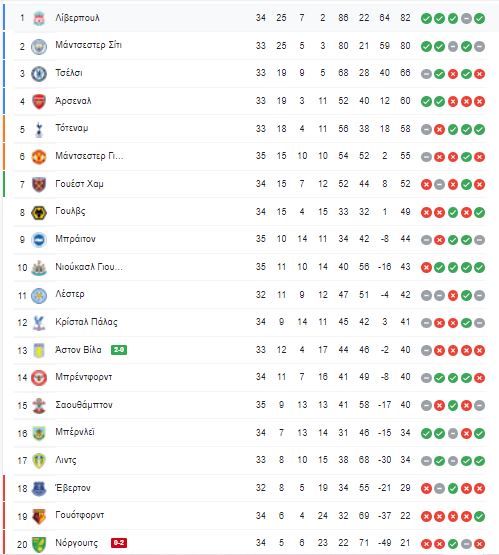Screen dimensions: 499x555
Task: Click the Manchester City club crest
Action: (39, 47)
